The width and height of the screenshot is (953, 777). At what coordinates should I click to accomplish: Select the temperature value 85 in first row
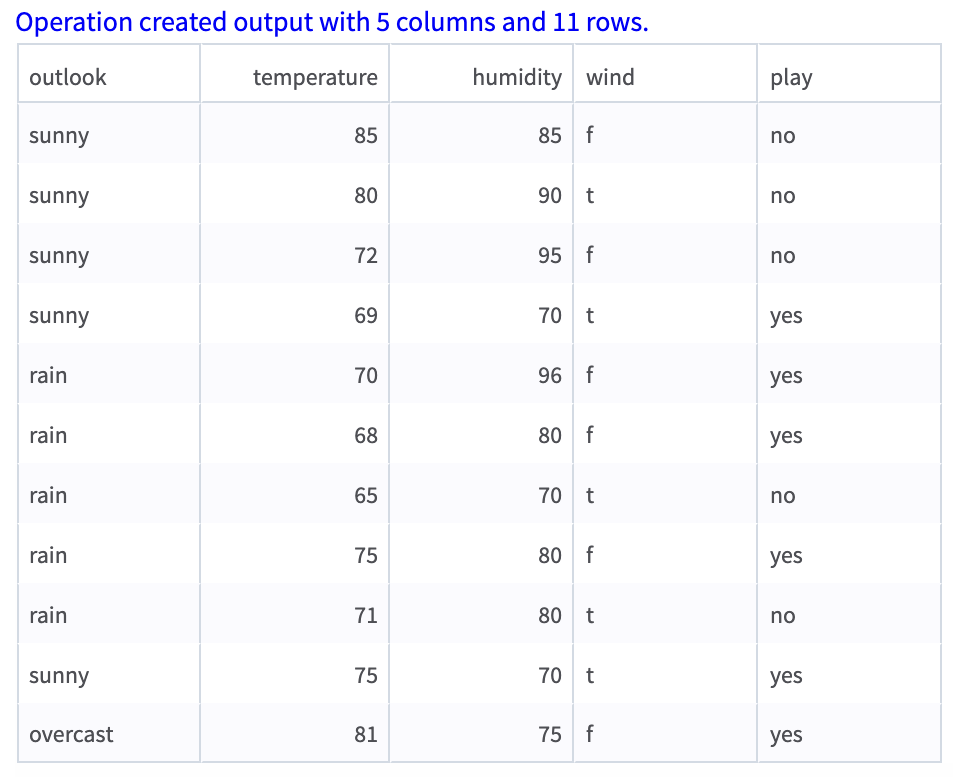pyautogui.click(x=366, y=135)
